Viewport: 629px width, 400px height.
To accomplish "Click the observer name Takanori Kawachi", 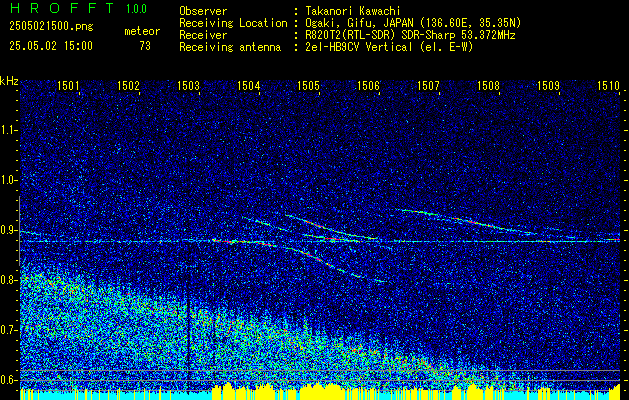I will 352,11.
